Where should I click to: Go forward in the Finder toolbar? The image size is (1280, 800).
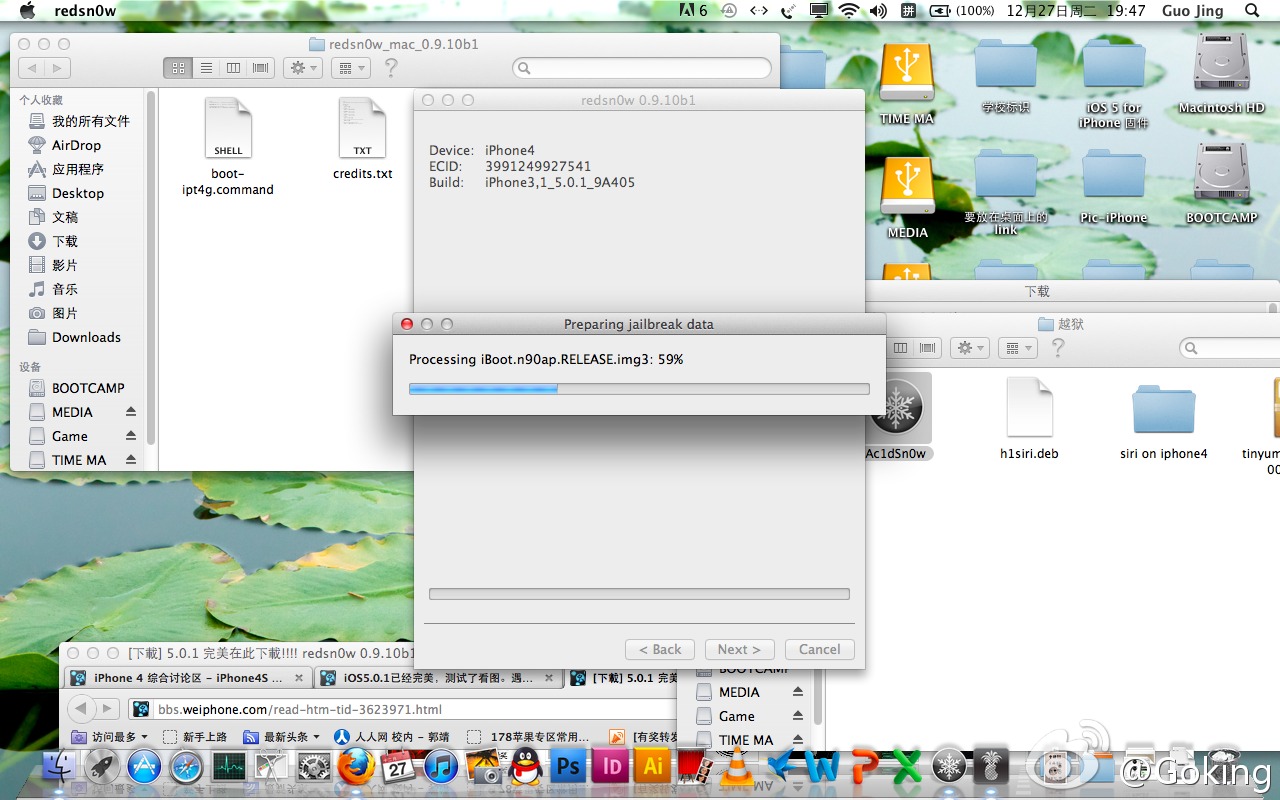point(58,68)
